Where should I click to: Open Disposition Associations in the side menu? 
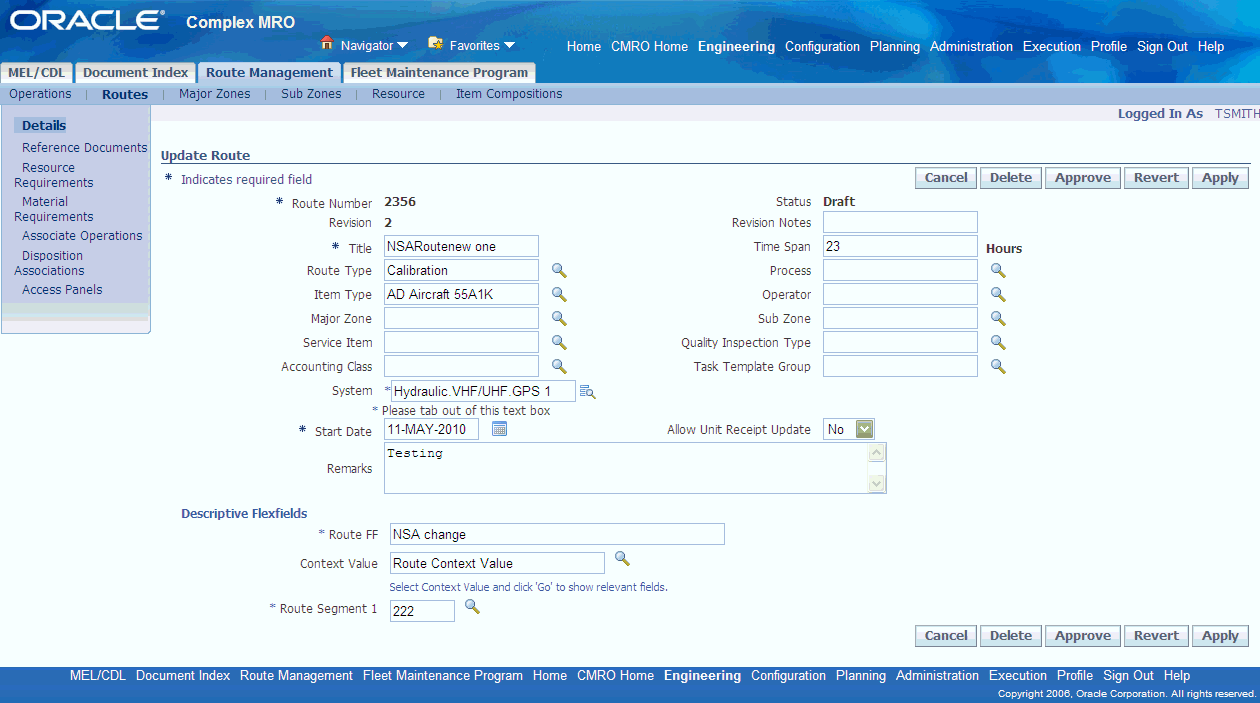[50, 263]
